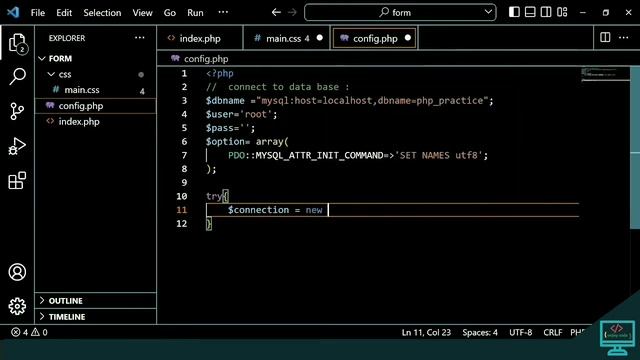Open main.css in the explorer
This screenshot has height=360, width=640.
click(x=96, y=90)
